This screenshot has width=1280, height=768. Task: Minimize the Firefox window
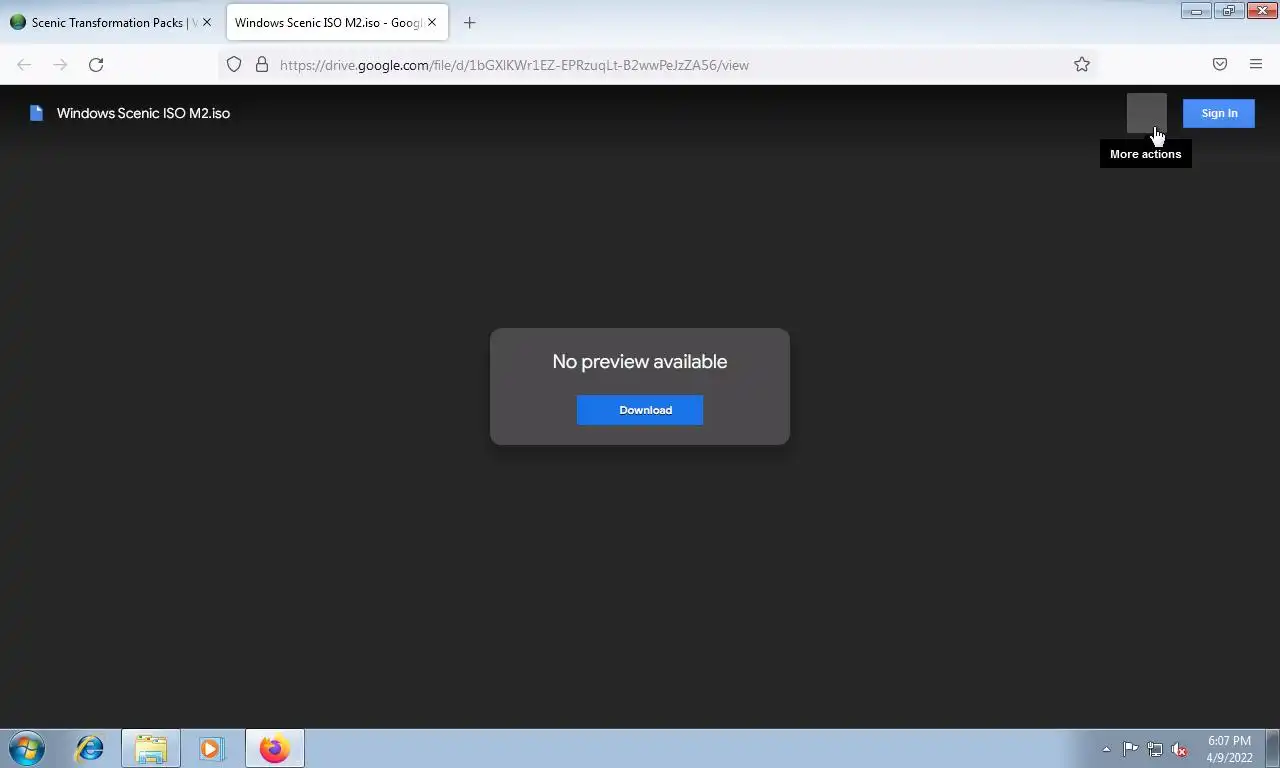click(x=1196, y=11)
